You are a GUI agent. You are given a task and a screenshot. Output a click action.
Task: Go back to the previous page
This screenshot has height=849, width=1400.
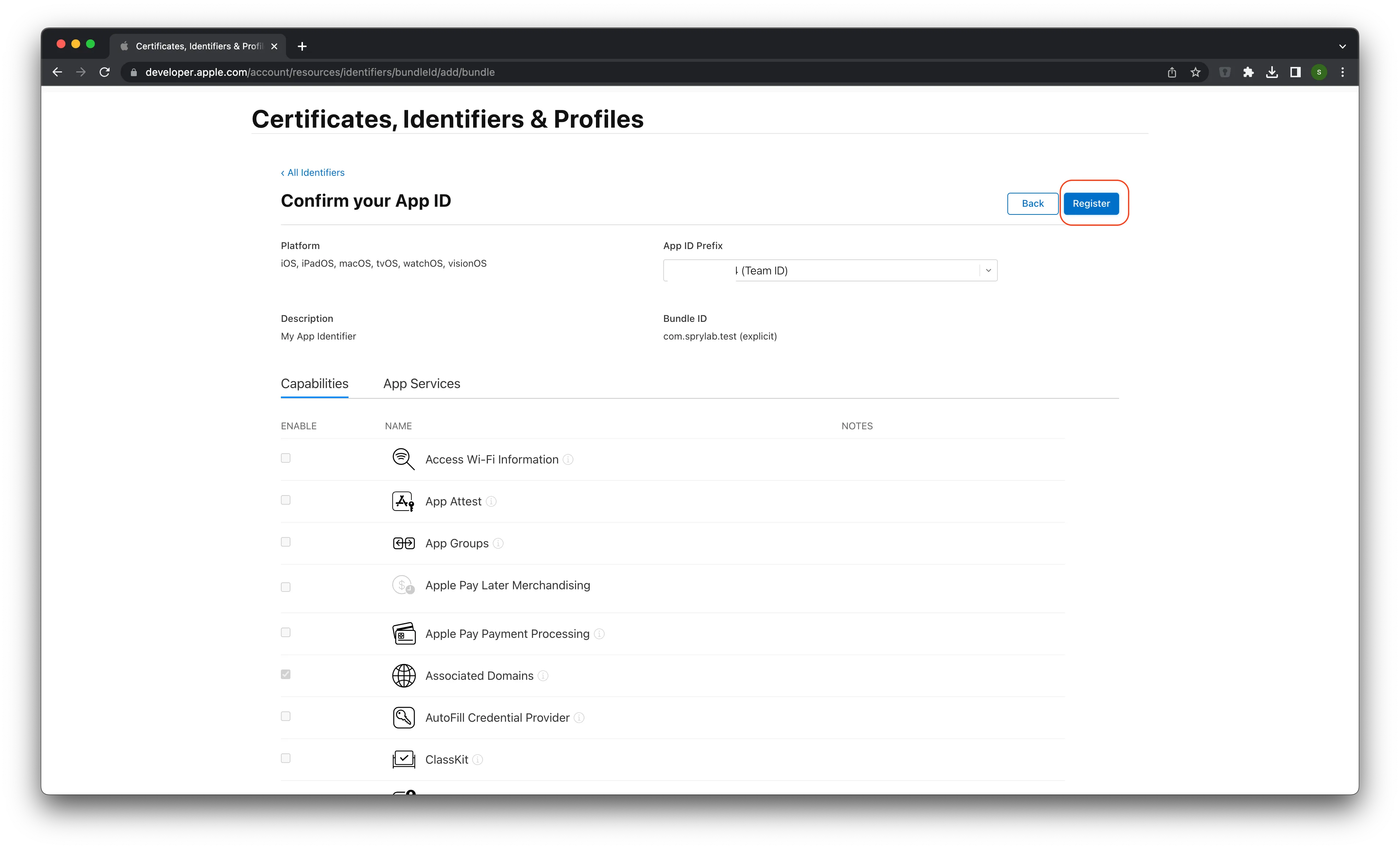(x=57, y=72)
